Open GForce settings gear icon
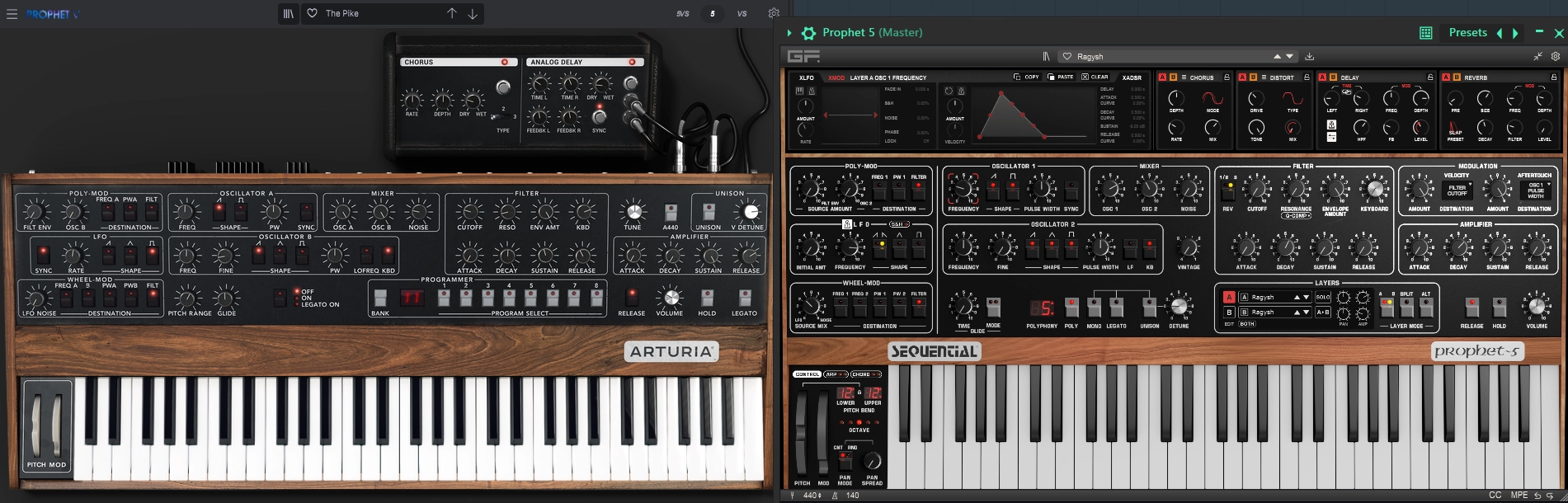This screenshot has width=1568, height=503. (1556, 56)
